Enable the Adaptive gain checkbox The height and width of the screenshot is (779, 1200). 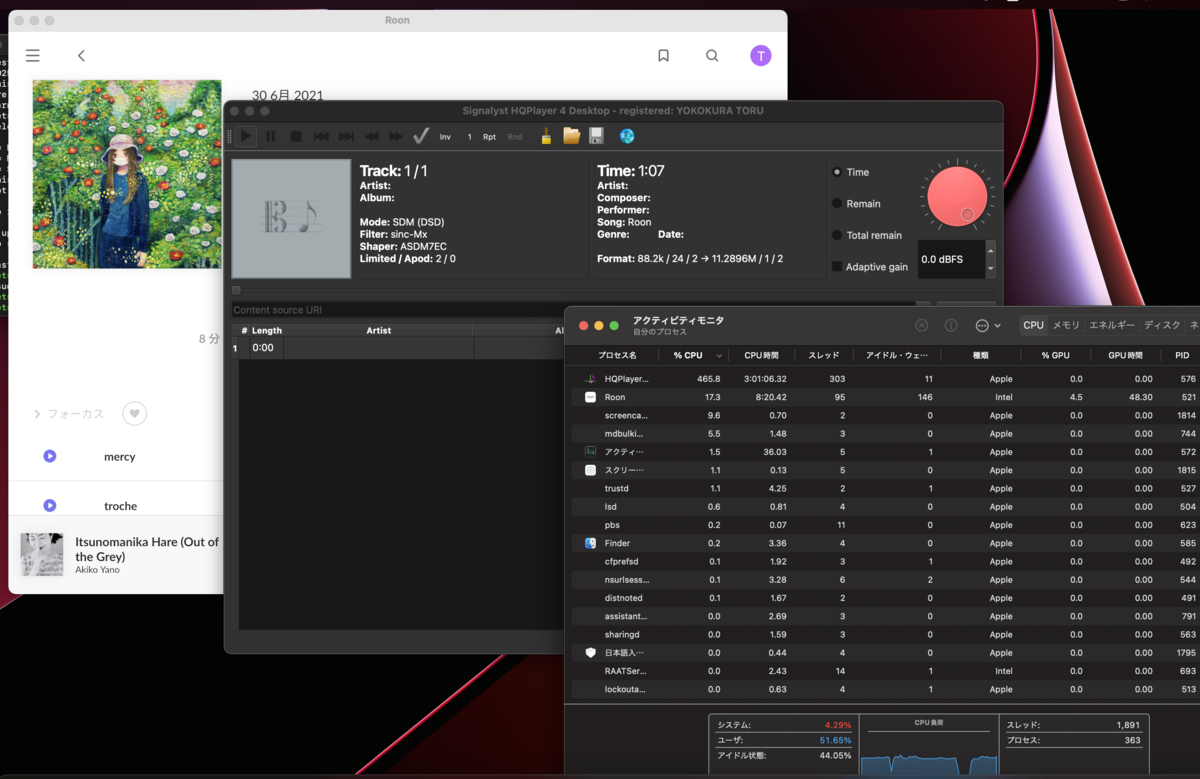837,267
